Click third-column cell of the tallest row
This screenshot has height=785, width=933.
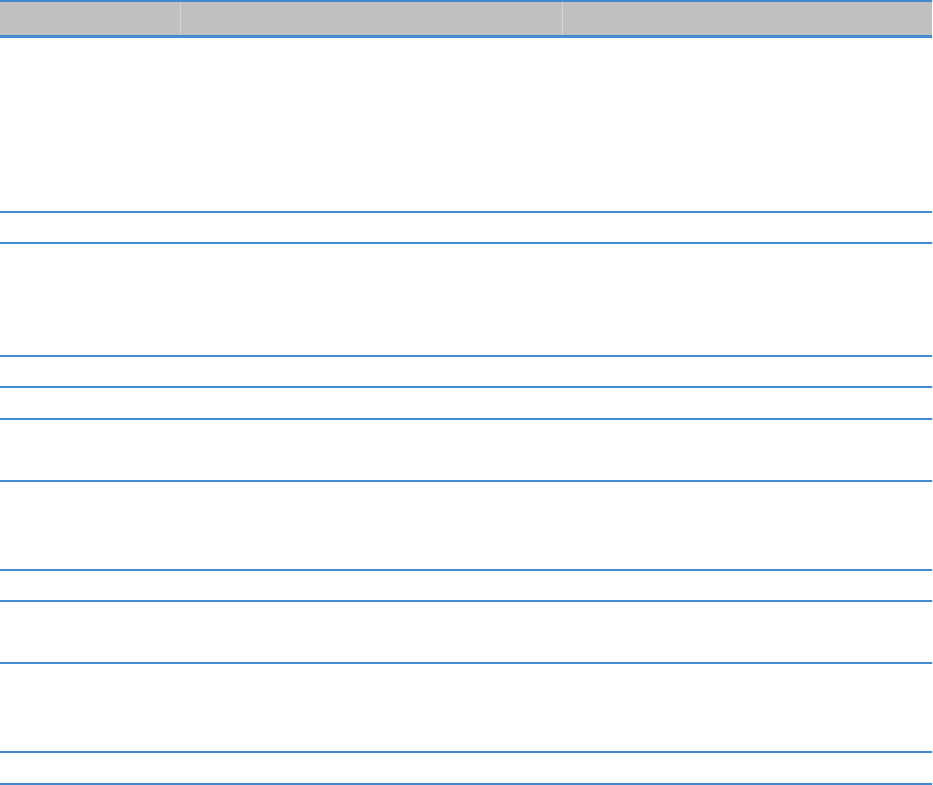[x=747, y=124]
